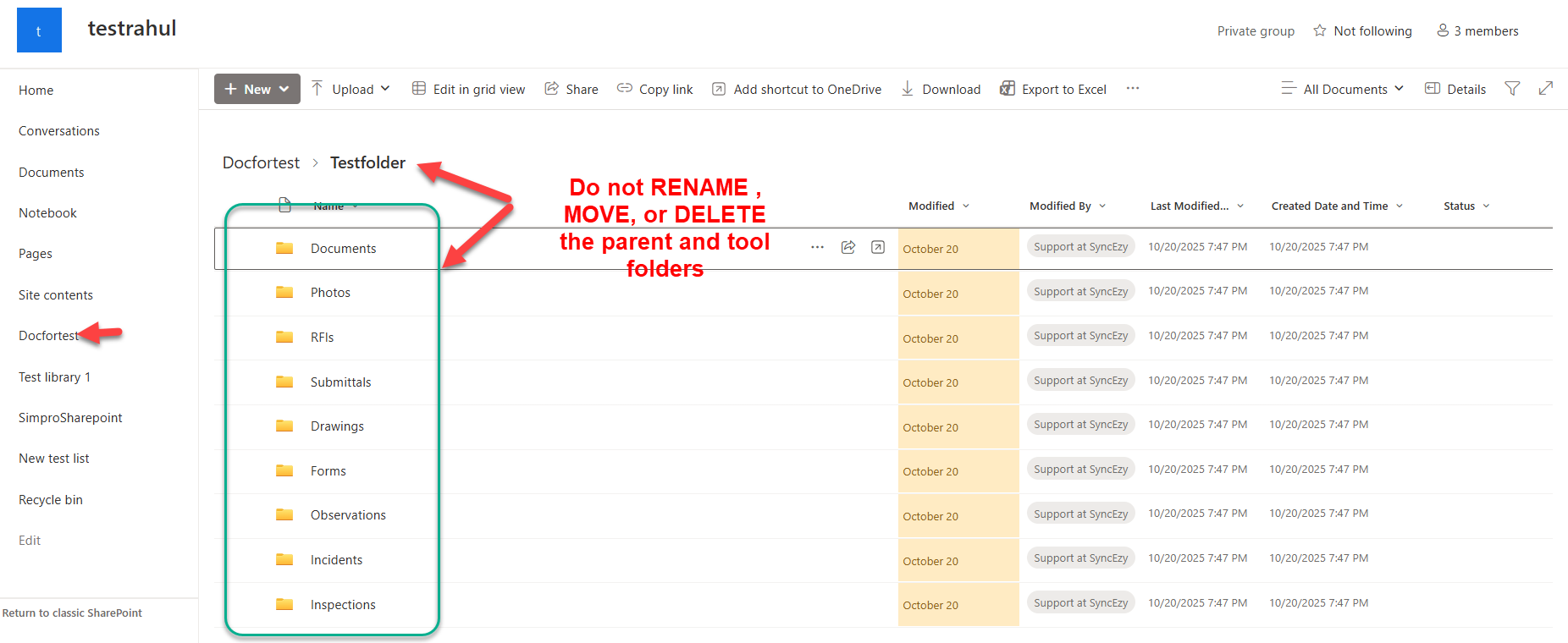
Task: Open the Upload dropdown menu
Action: coord(351,89)
